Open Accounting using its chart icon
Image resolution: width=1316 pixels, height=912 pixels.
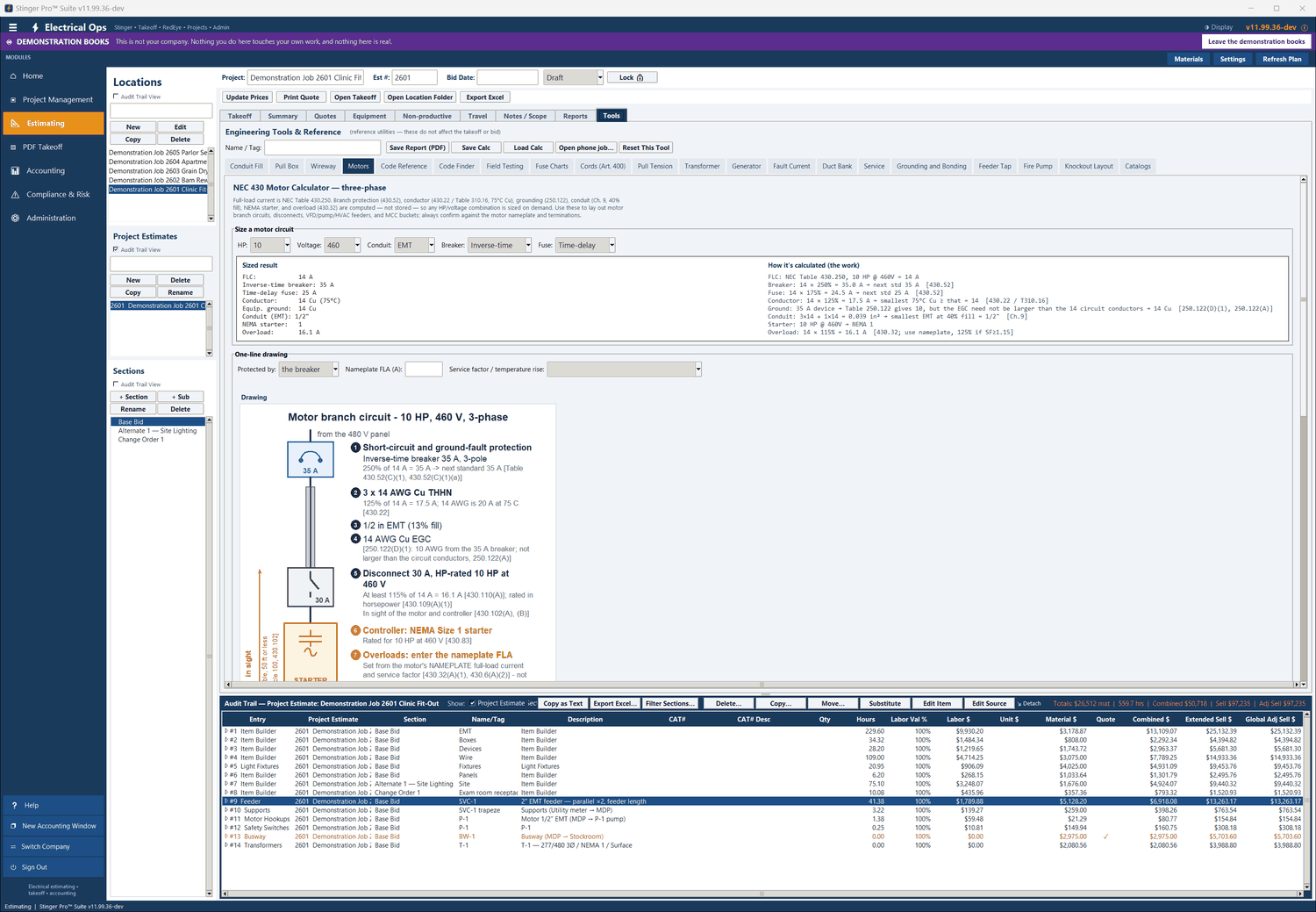[x=15, y=171]
